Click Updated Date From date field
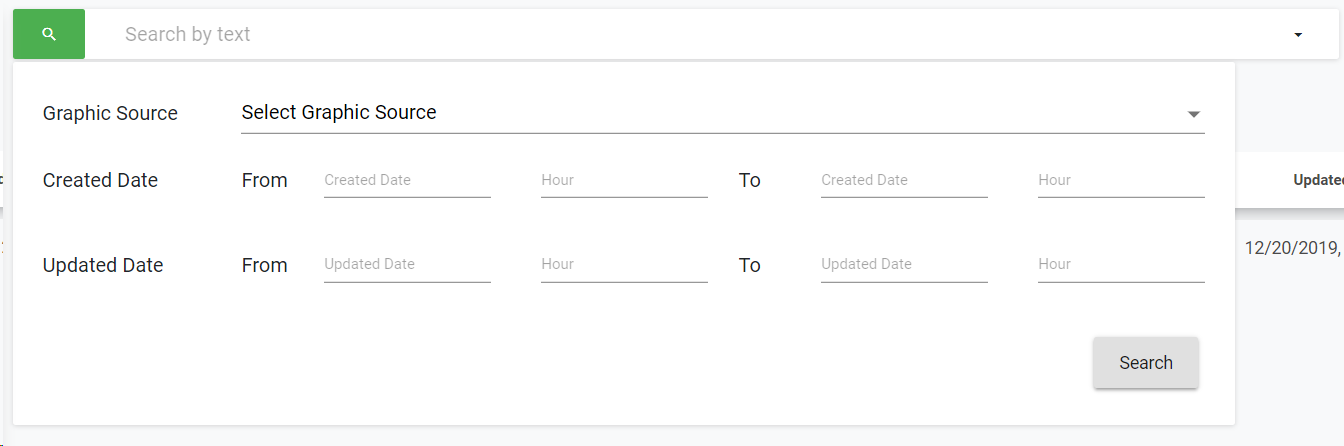The image size is (1344, 446). pyautogui.click(x=407, y=265)
